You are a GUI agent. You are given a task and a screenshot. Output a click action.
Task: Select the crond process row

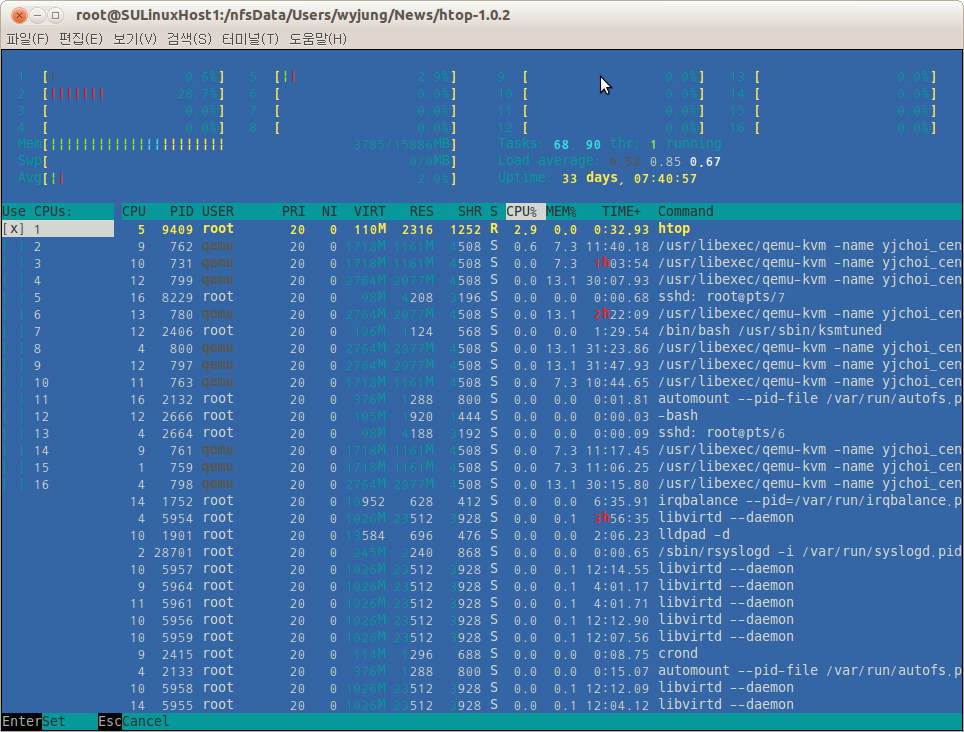point(542,654)
